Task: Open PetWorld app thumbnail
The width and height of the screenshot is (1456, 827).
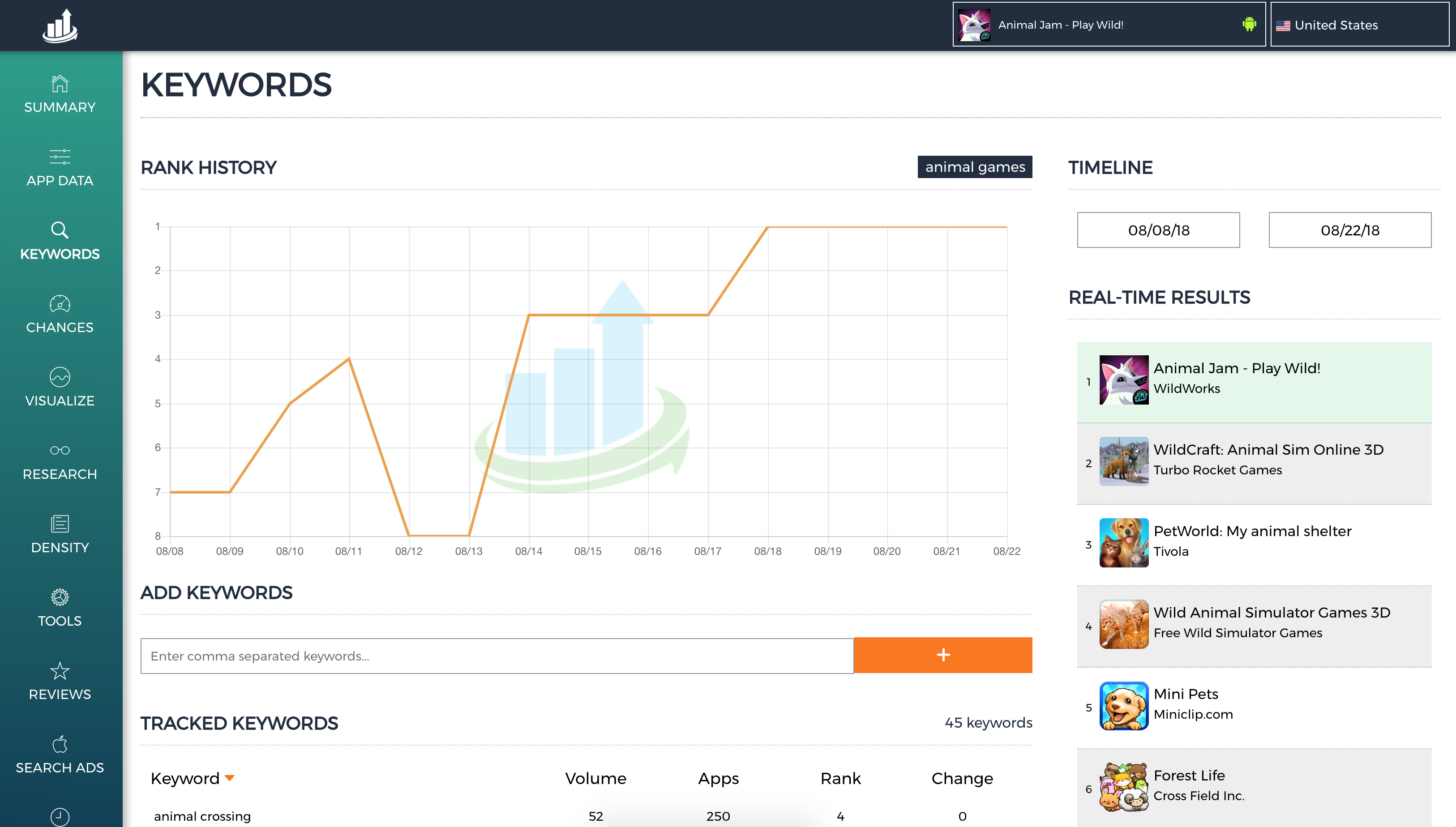Action: pos(1124,542)
